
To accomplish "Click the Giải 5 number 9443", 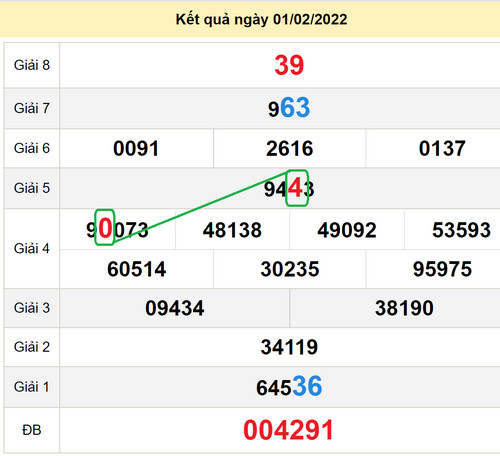I will pos(289,189).
